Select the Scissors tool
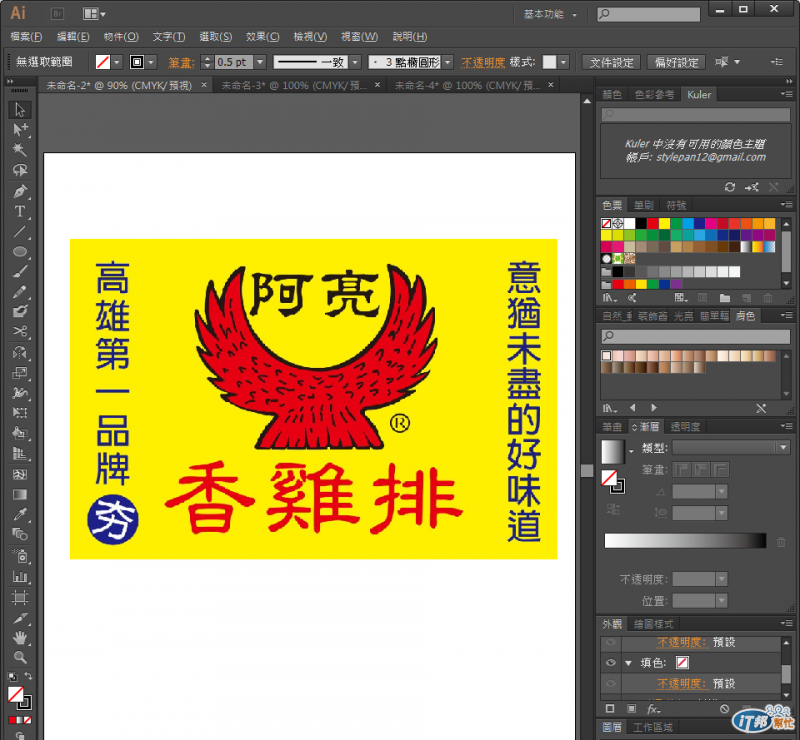This screenshot has width=800, height=740. tap(19, 332)
